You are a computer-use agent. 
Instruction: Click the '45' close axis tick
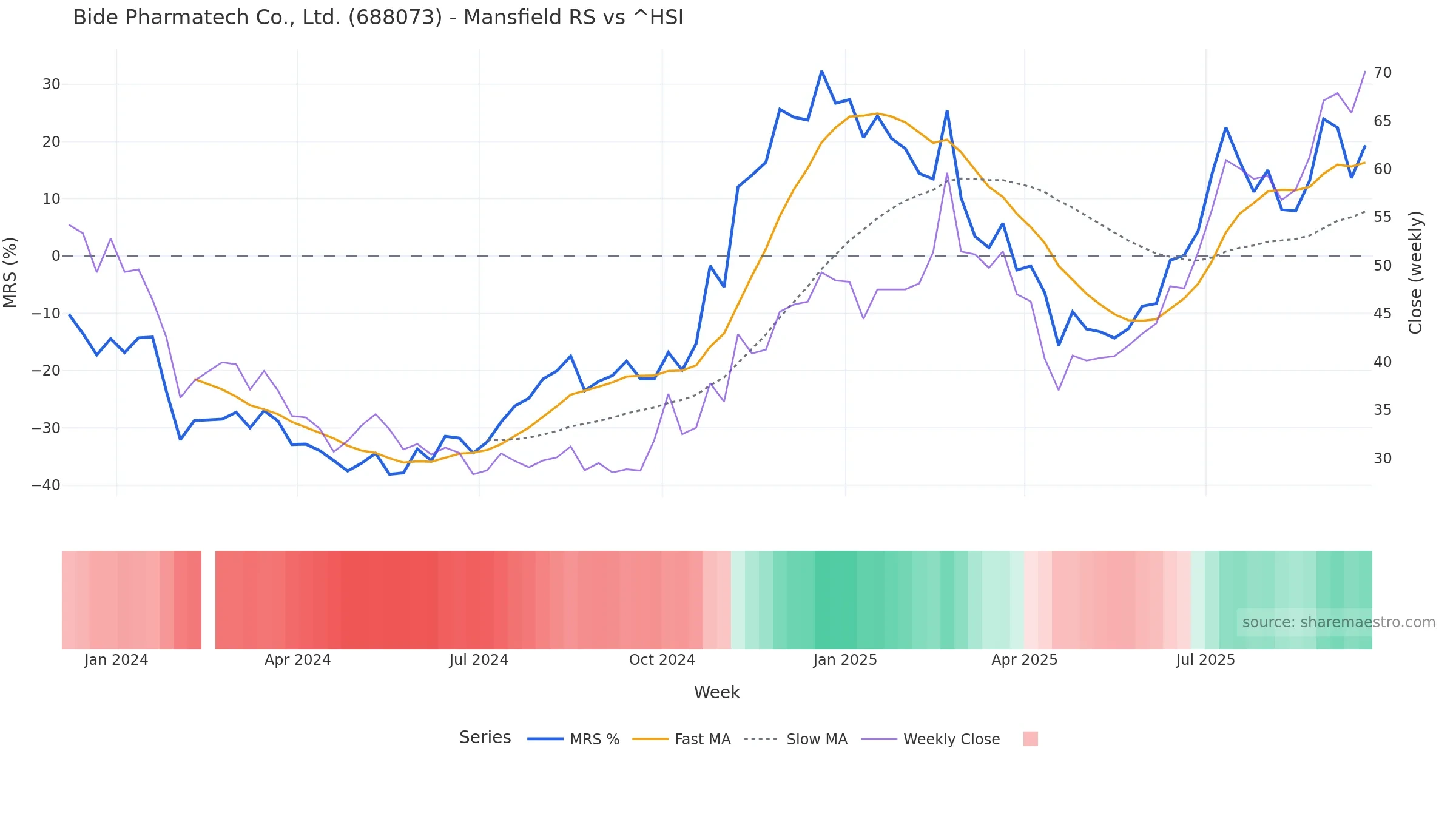pyautogui.click(x=1383, y=314)
